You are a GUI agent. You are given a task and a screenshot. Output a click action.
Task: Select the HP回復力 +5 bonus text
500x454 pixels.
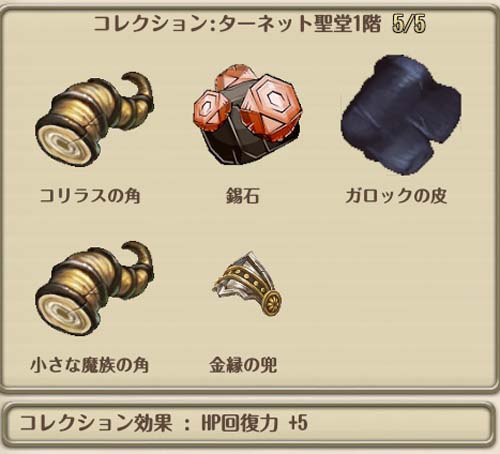click(x=254, y=423)
